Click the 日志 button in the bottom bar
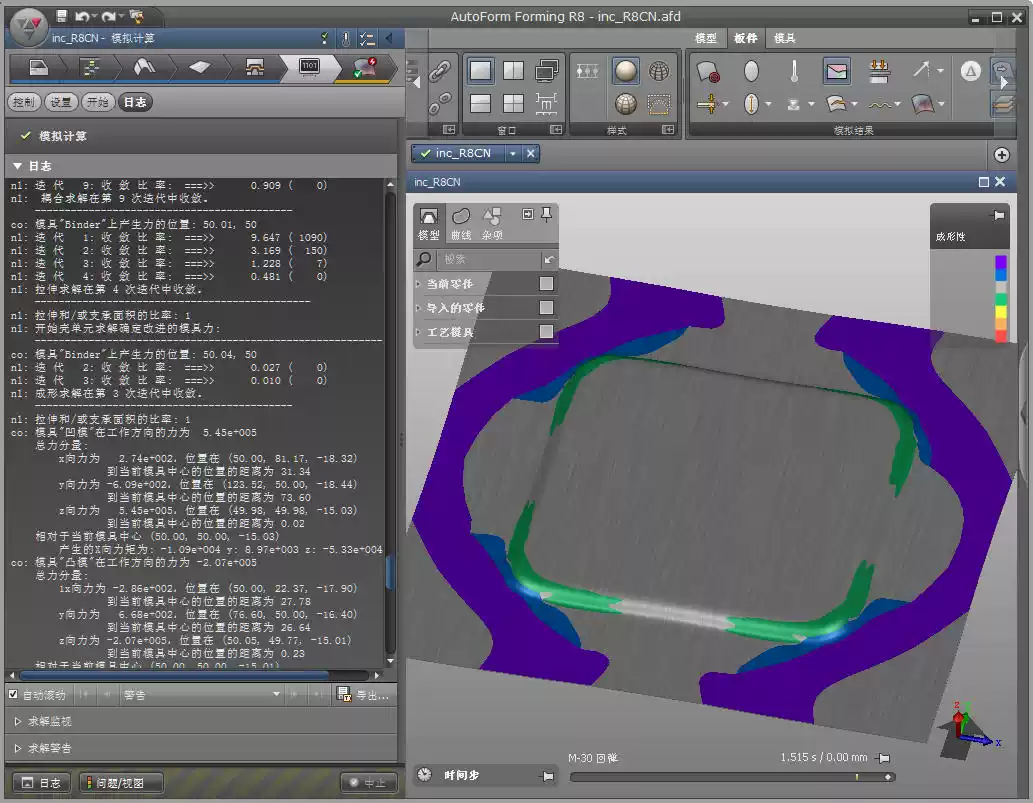 pyautogui.click(x=41, y=783)
